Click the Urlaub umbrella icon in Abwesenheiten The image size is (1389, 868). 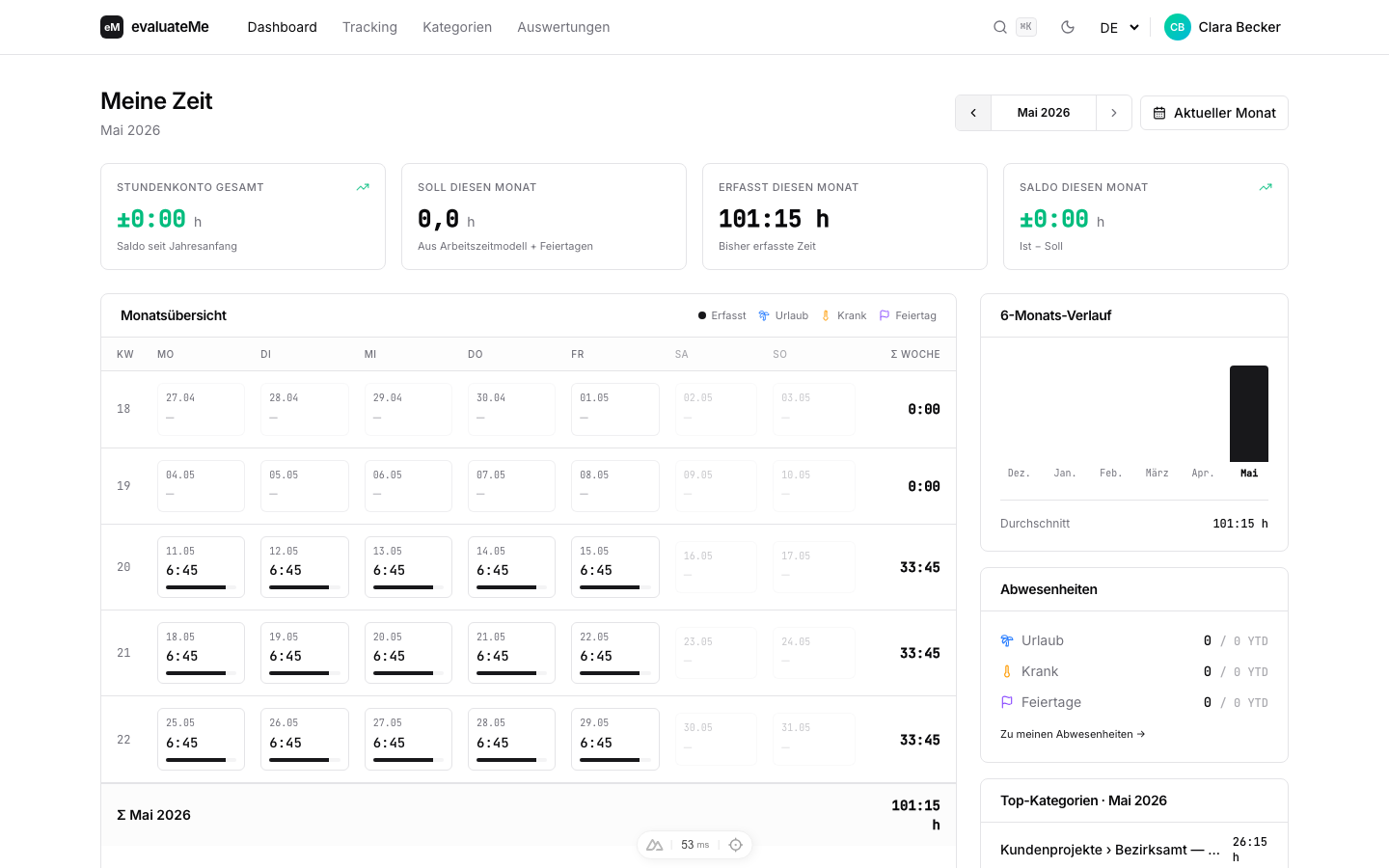tap(1007, 640)
